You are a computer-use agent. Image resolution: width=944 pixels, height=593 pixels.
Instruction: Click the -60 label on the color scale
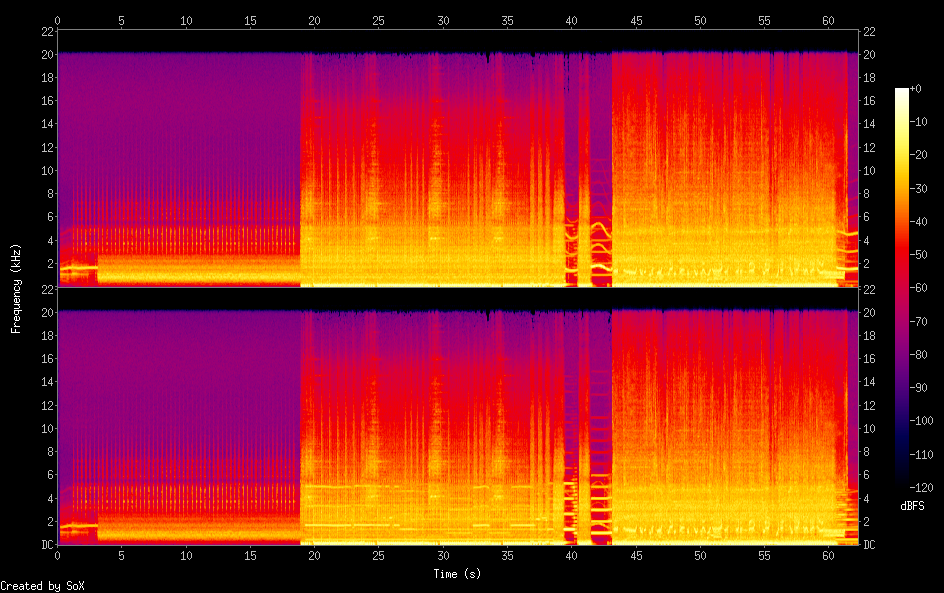click(918, 288)
